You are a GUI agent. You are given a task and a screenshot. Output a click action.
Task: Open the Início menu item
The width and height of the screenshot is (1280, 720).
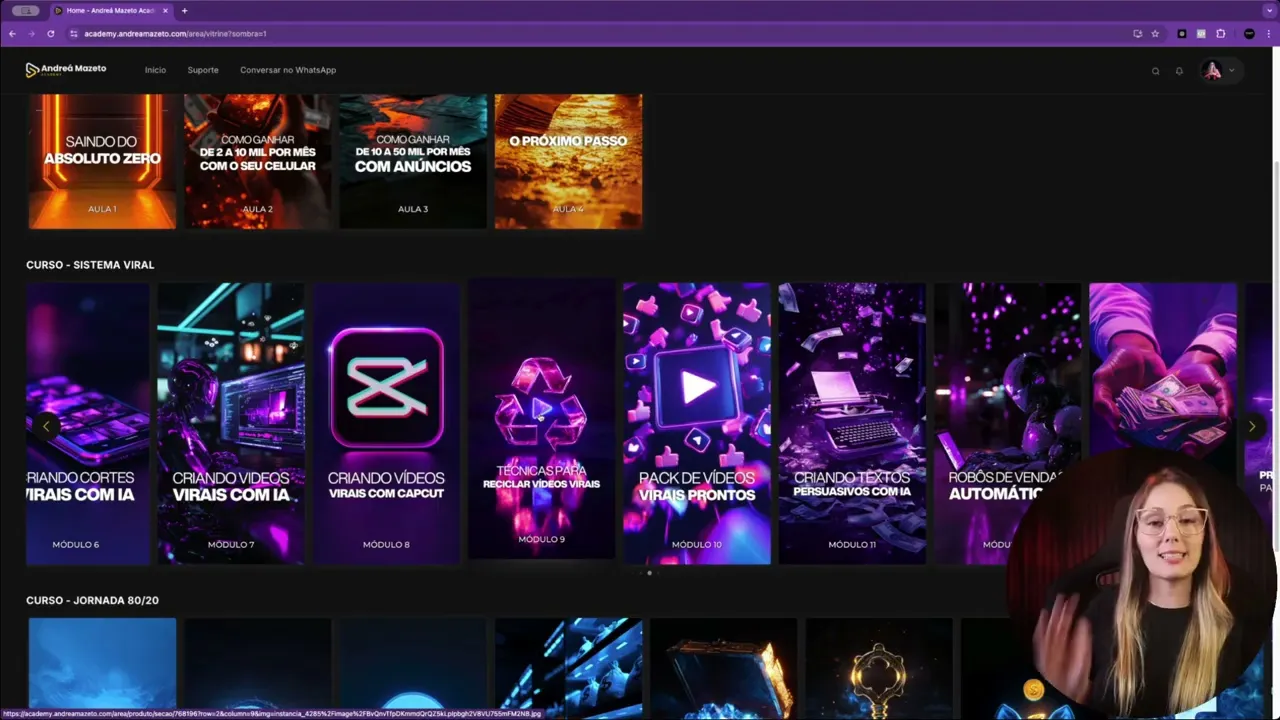pos(155,70)
